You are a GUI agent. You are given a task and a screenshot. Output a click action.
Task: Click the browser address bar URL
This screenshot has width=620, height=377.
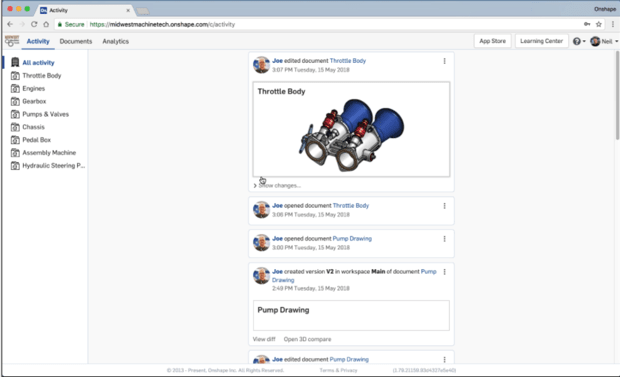point(162,24)
